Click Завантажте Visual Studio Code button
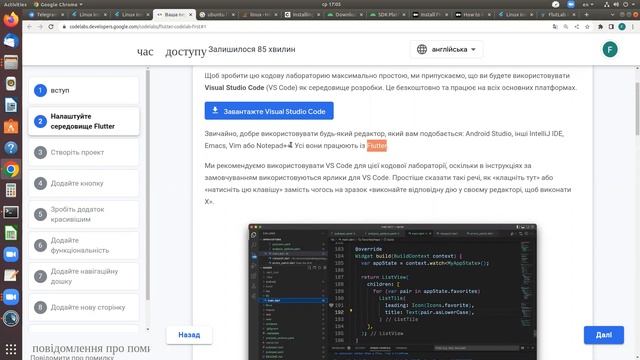 (269, 111)
